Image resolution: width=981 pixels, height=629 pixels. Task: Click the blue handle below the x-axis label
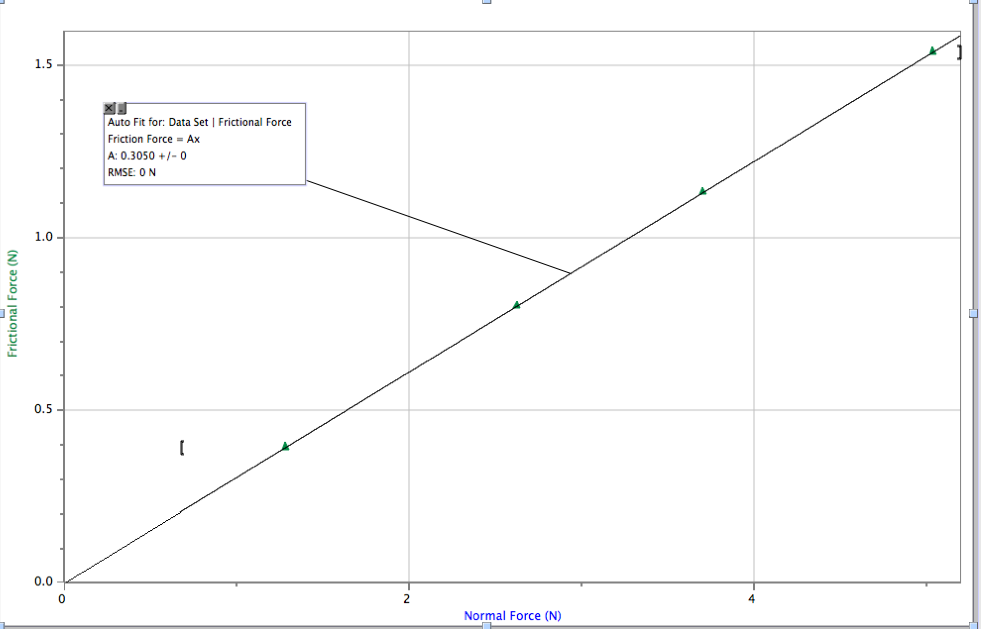pyautogui.click(x=489, y=624)
